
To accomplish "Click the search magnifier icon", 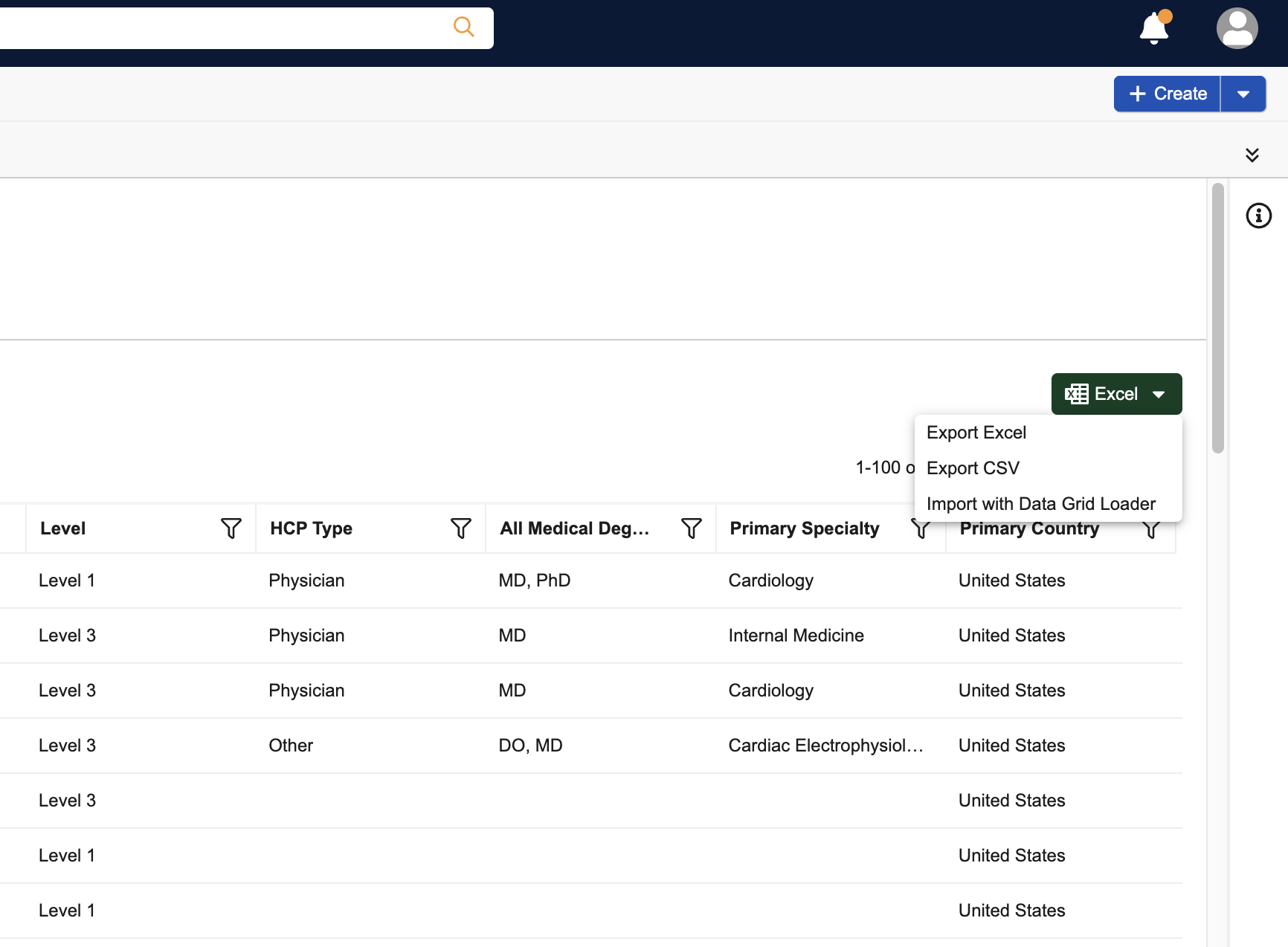I will pos(463,28).
